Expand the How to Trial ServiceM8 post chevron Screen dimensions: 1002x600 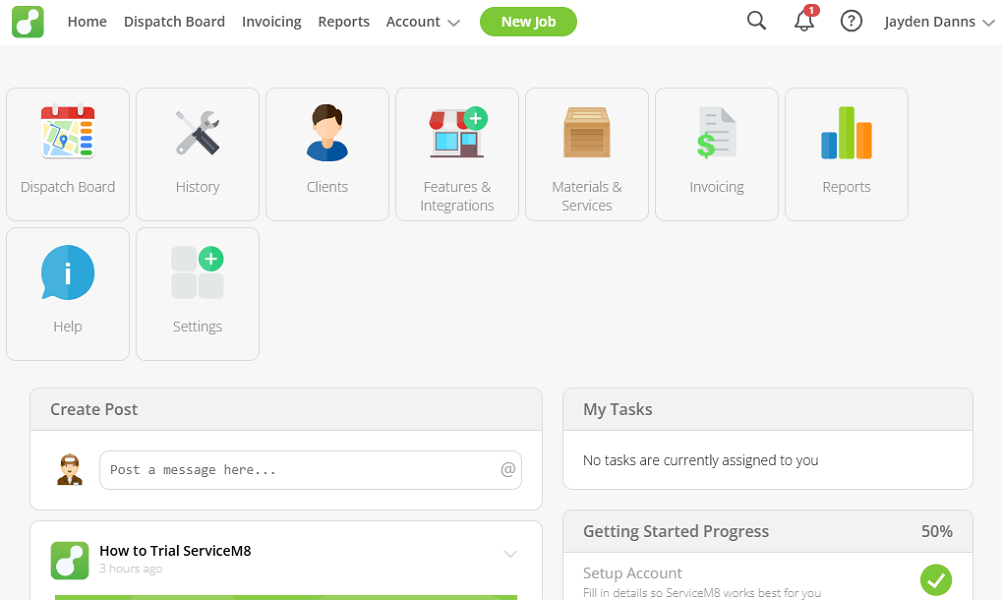(x=510, y=554)
